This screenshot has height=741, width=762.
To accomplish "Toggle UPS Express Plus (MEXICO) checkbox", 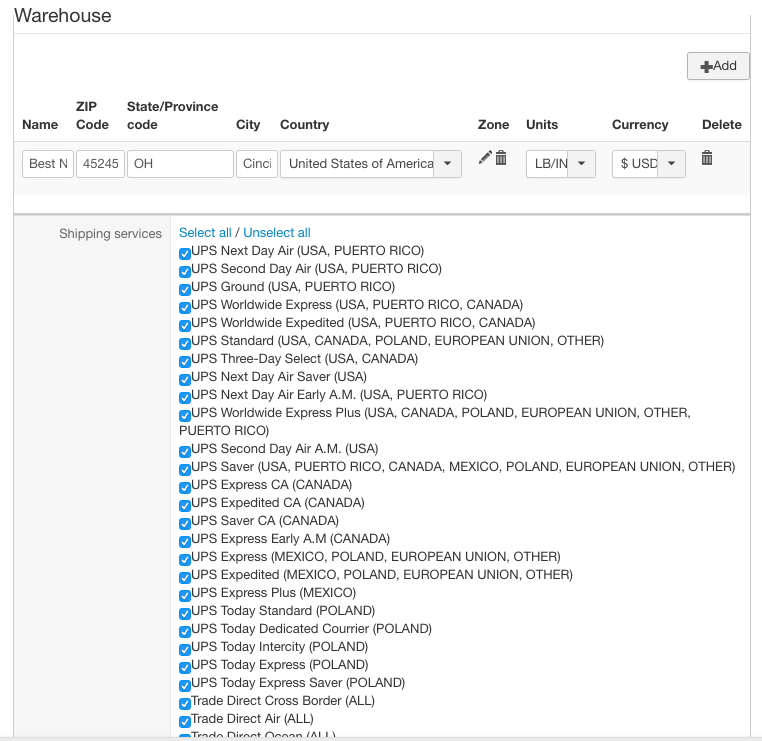I will pyautogui.click(x=185, y=595).
